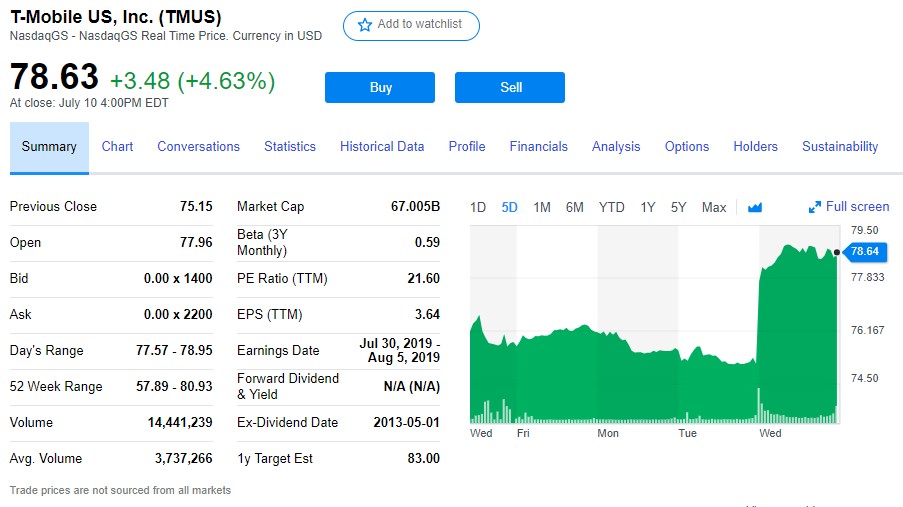This screenshot has height=507, width=903.
Task: Click the Ask value 0.00 x 2200
Action: click(x=178, y=315)
